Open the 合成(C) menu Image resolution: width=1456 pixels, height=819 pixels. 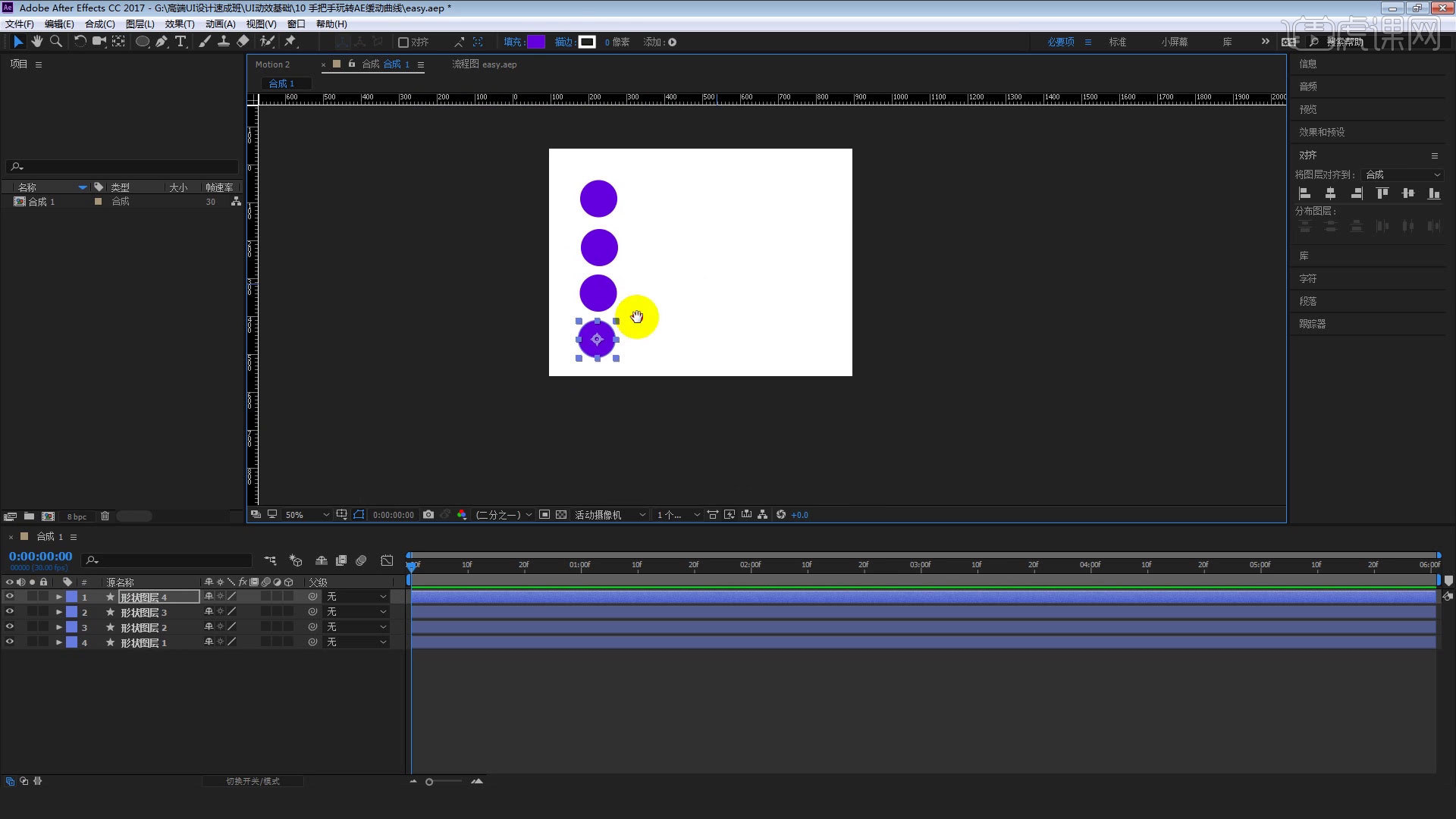(x=100, y=24)
